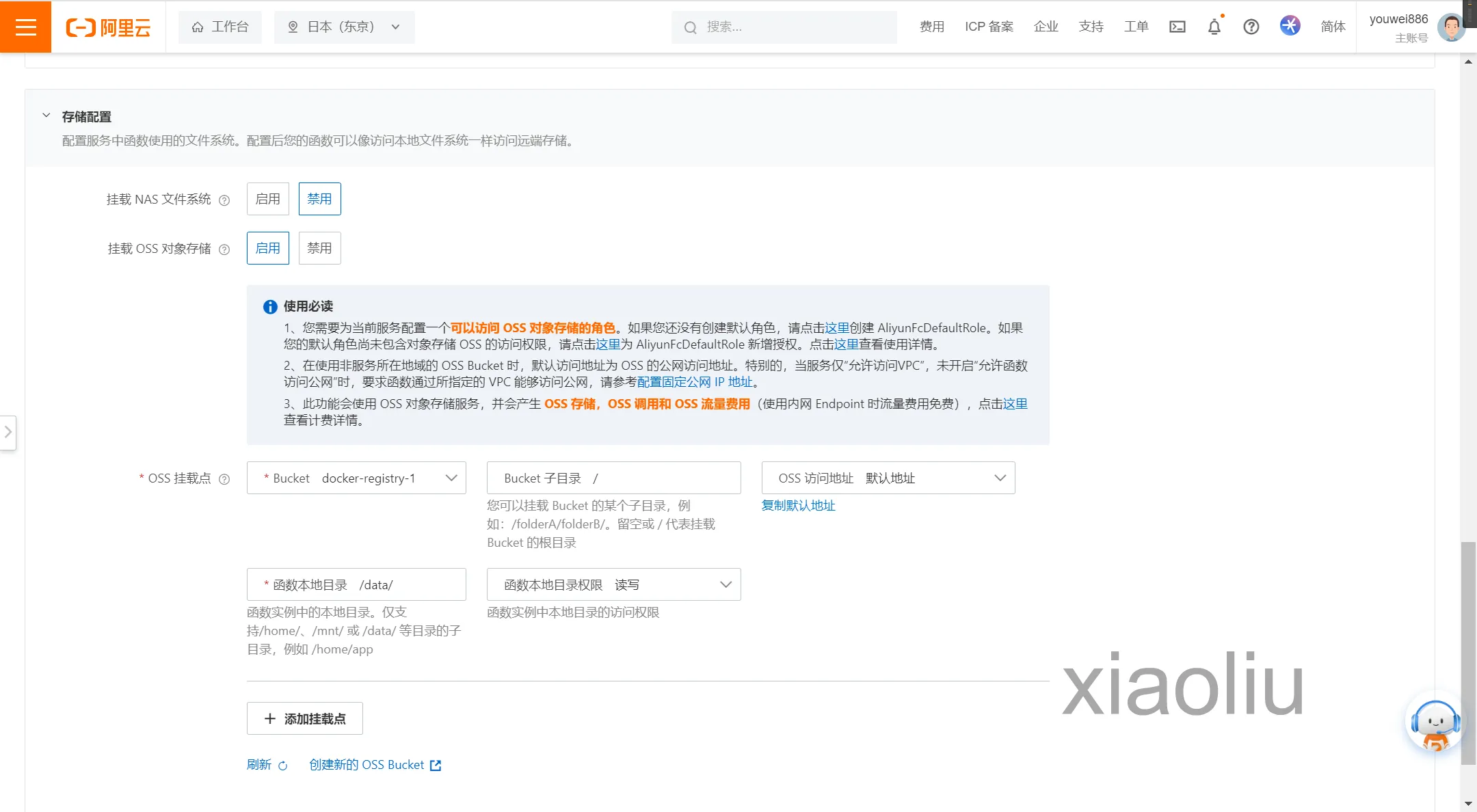
Task: Click the 添加挂载点 button
Action: click(304, 718)
